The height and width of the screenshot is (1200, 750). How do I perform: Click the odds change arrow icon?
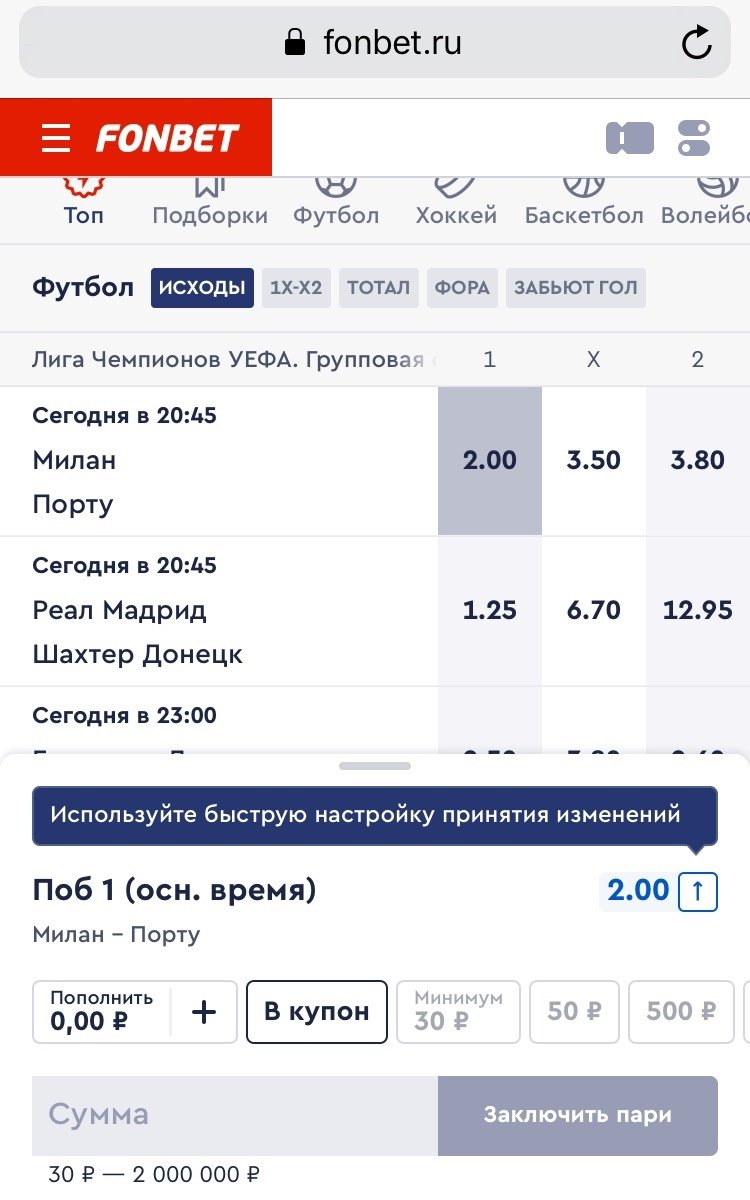(698, 891)
